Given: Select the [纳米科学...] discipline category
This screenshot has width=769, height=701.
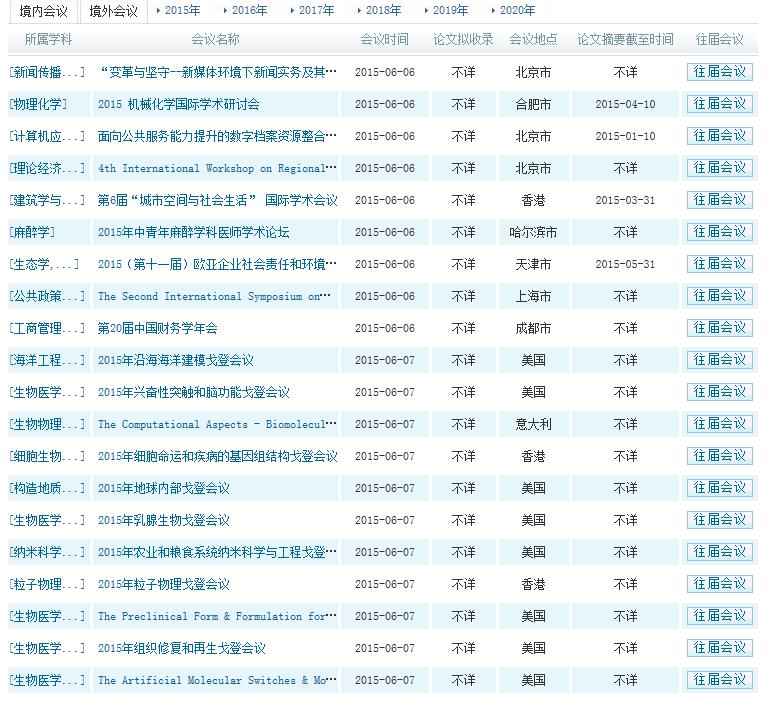Looking at the screenshot, I should click(47, 552).
